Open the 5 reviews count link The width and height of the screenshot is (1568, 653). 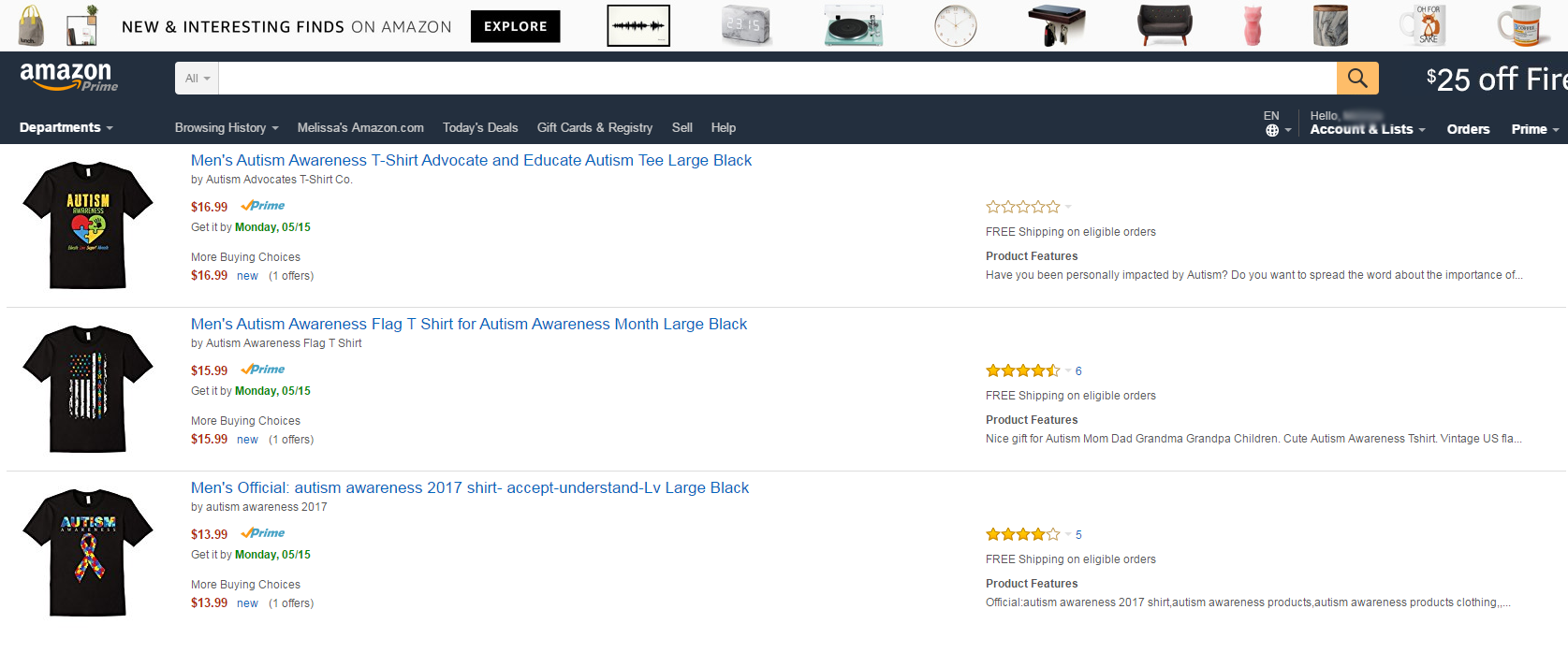[x=1078, y=535]
